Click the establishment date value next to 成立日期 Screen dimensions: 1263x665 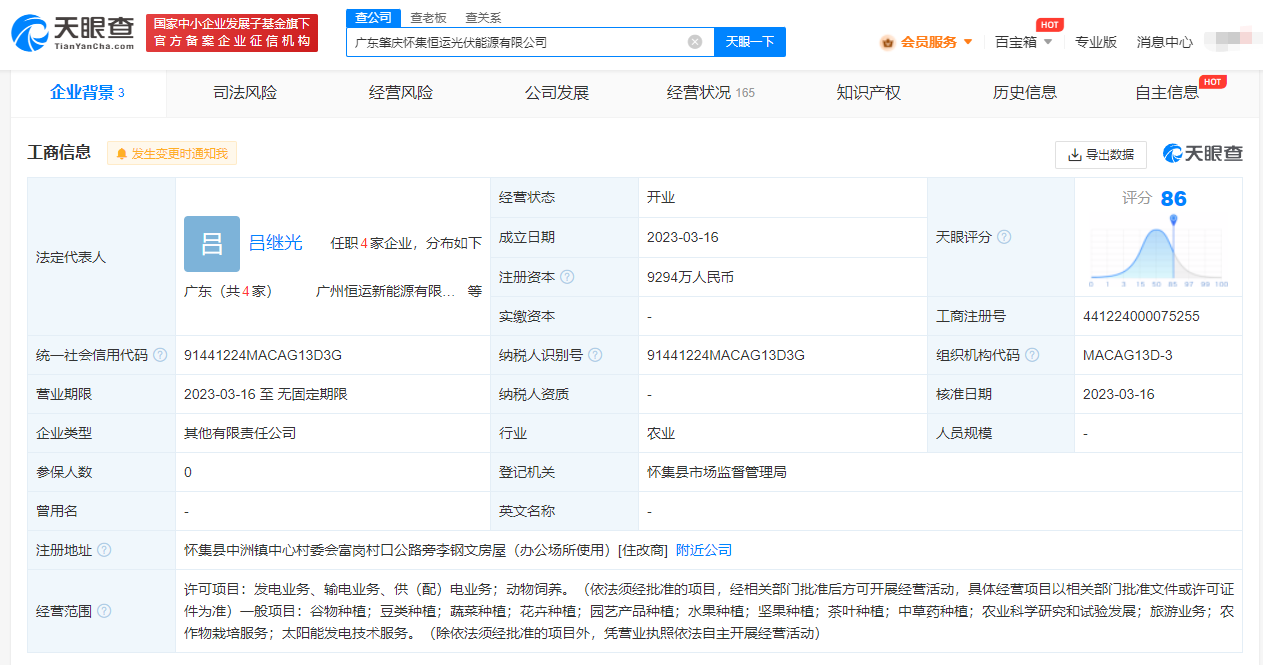tap(683, 237)
